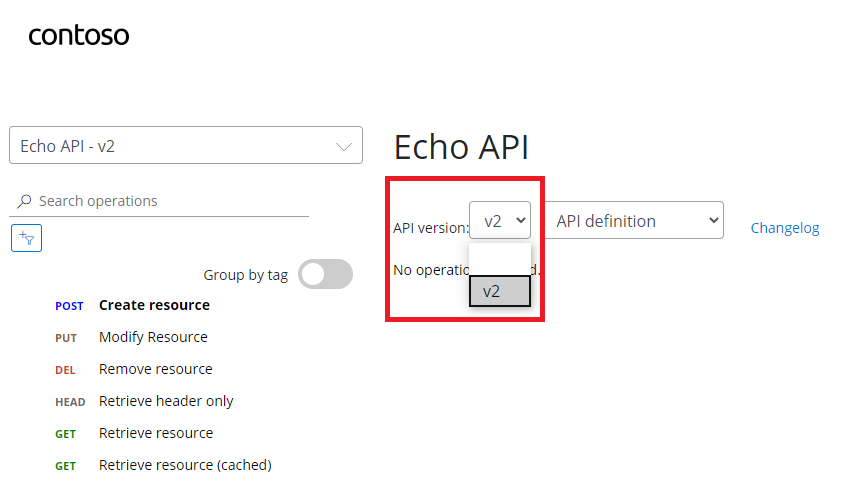
Task: Click the add filter funnel icon
Action: (x=26, y=238)
